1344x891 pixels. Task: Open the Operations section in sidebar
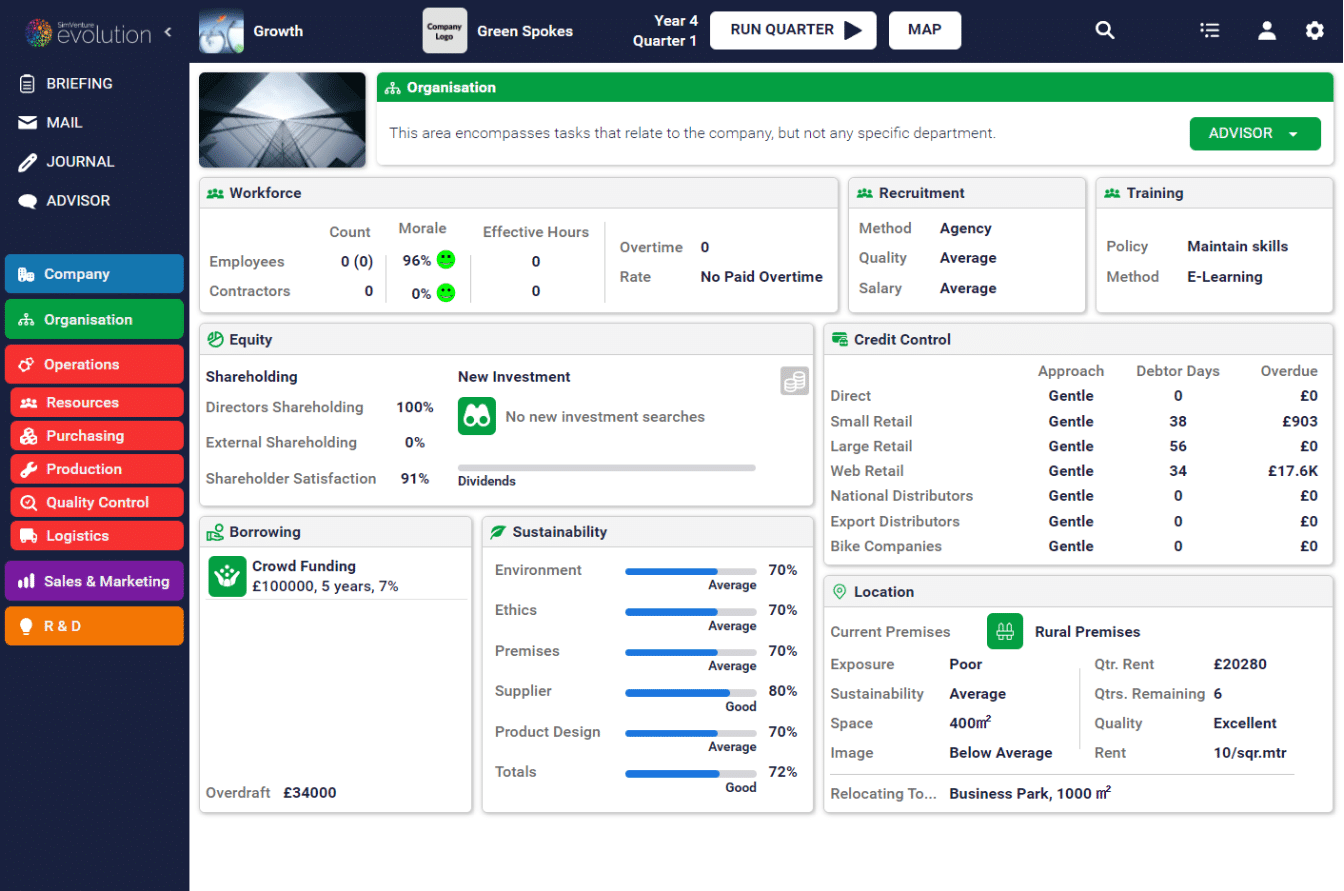click(94, 365)
